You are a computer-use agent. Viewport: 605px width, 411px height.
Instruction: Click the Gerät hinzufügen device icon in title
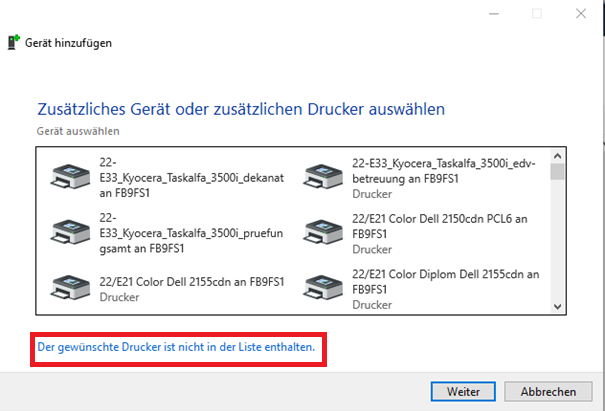tap(14, 42)
